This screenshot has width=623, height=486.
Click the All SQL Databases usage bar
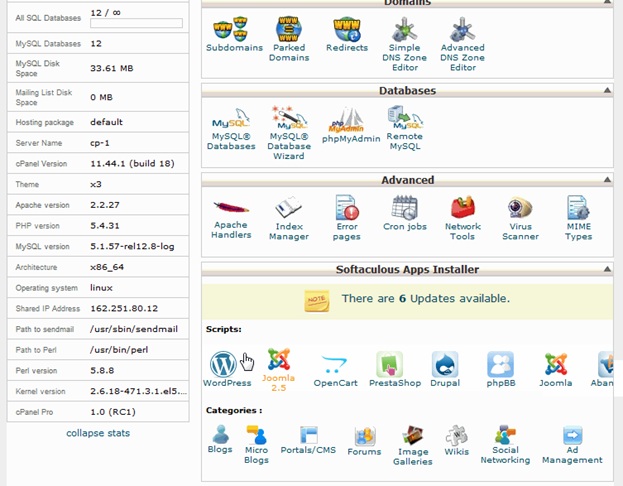[x=136, y=23]
